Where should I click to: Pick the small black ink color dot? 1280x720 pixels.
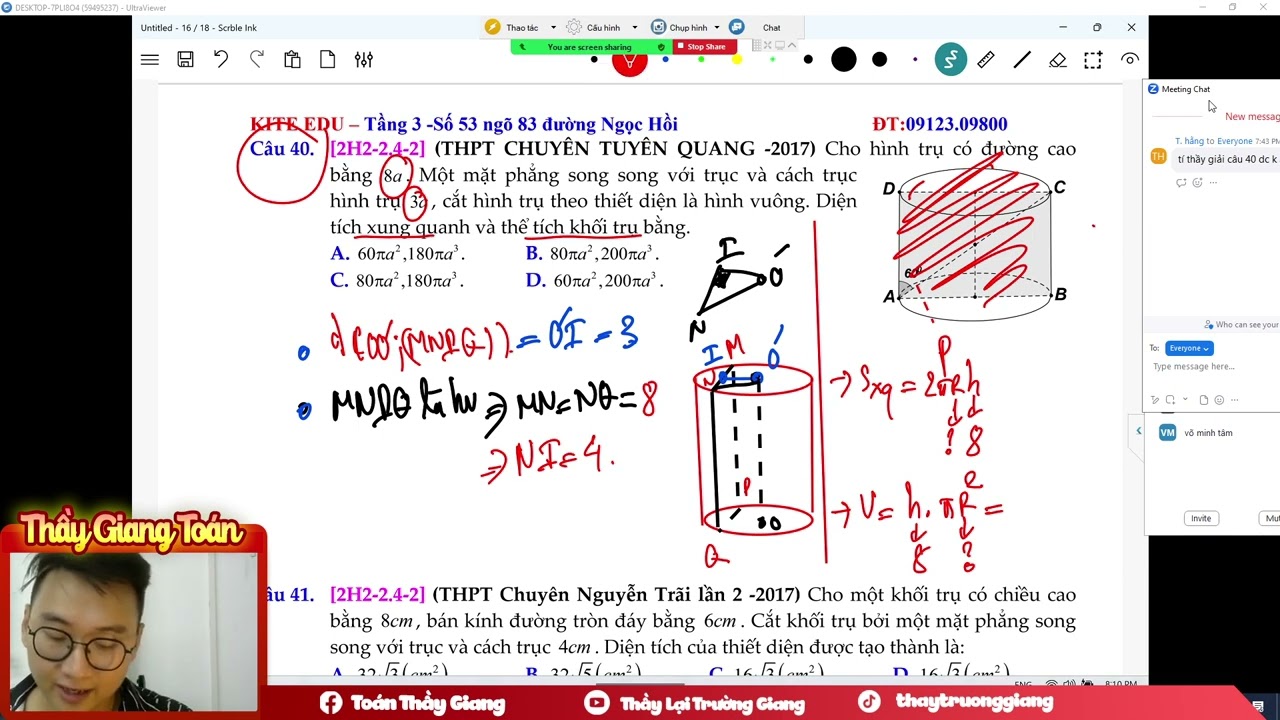pos(594,60)
